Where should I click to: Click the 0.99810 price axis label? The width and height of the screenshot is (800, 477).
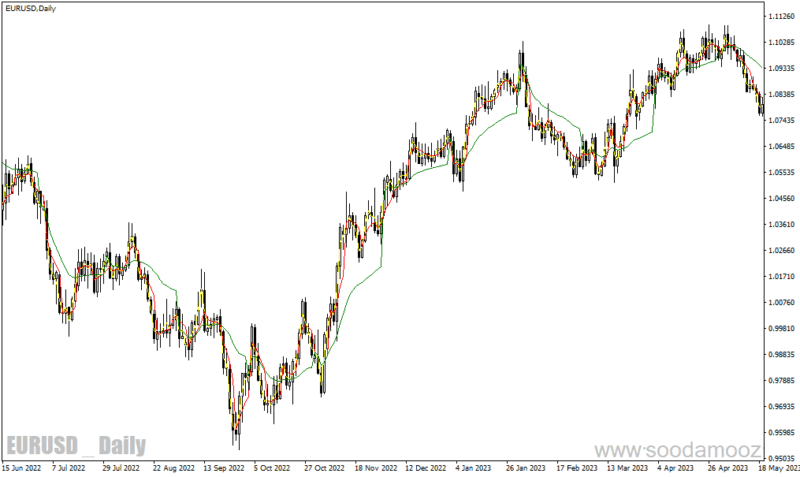coord(782,329)
